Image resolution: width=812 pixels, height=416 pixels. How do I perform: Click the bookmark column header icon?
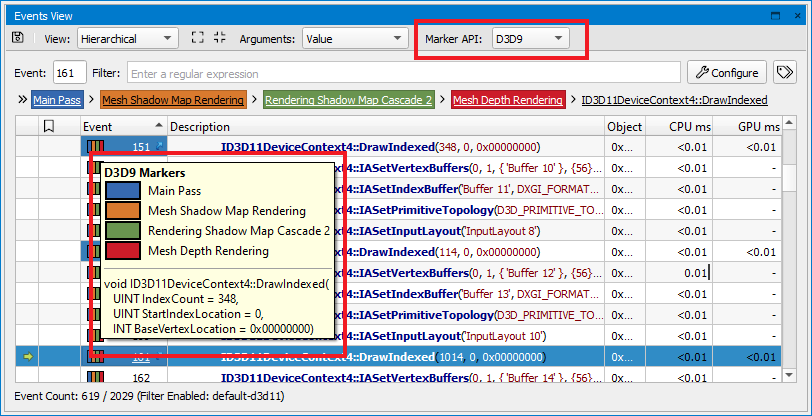47,127
